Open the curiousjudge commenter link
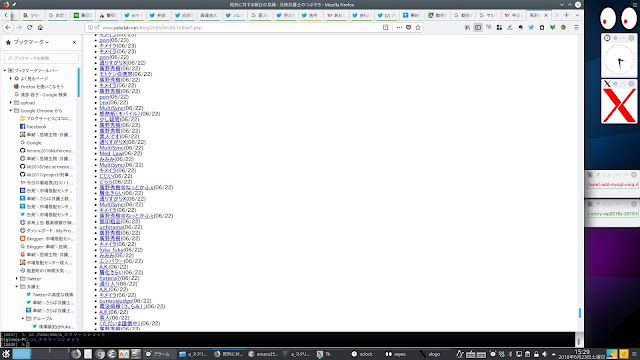Viewport: 640px width, 360px height. 116,301
